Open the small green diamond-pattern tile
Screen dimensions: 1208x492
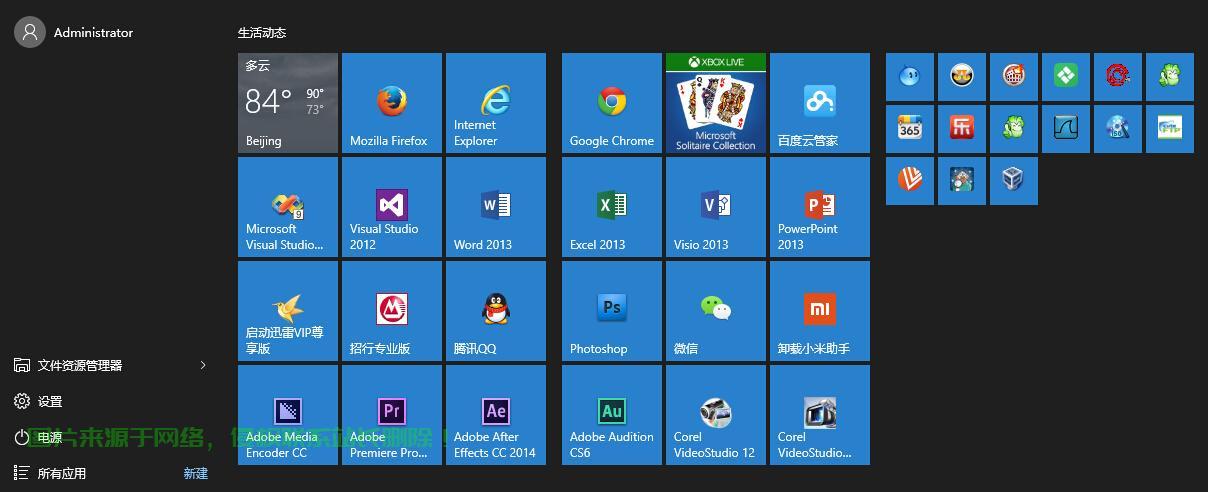click(x=1066, y=77)
